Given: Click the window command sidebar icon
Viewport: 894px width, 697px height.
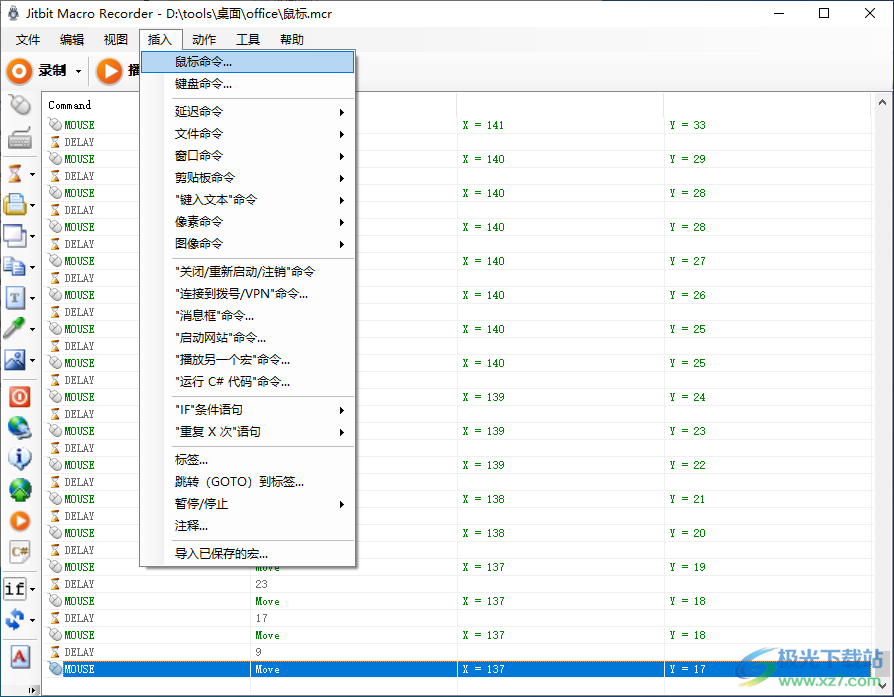Looking at the screenshot, I should pyautogui.click(x=15, y=235).
